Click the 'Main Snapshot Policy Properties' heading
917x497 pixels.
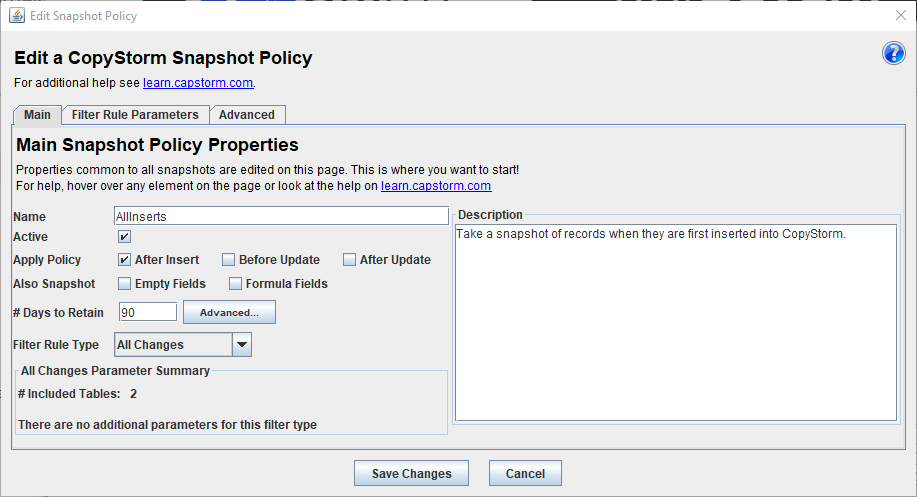(x=157, y=144)
